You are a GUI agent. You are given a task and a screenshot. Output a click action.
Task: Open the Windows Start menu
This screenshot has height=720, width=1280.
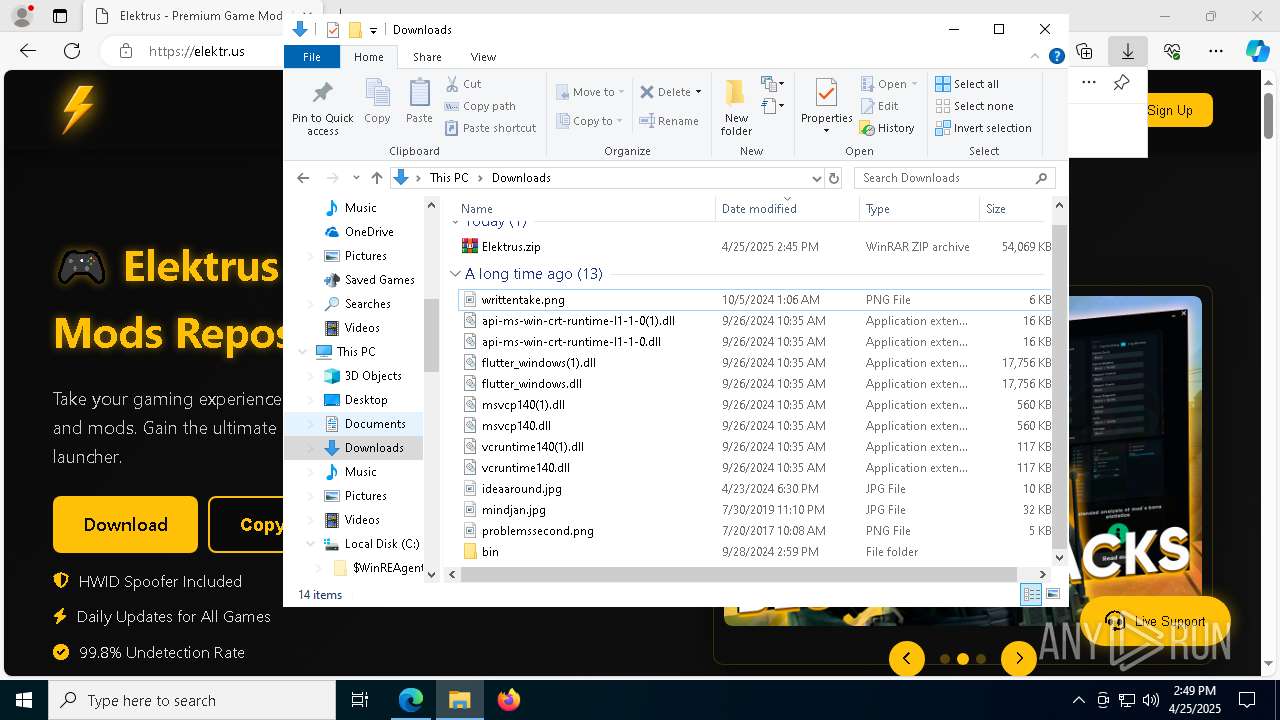(24, 700)
